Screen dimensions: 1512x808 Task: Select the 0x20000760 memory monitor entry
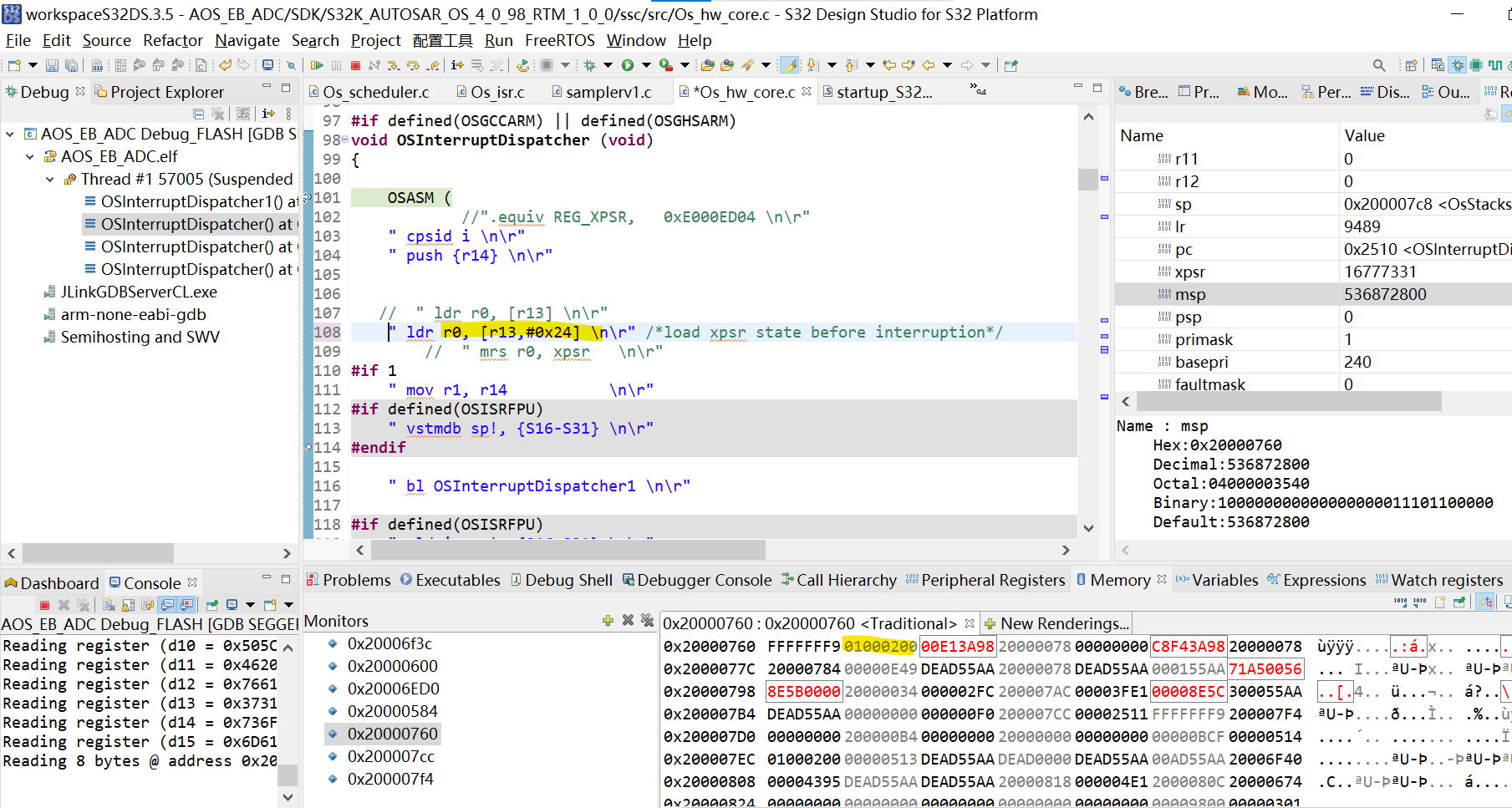(x=393, y=734)
